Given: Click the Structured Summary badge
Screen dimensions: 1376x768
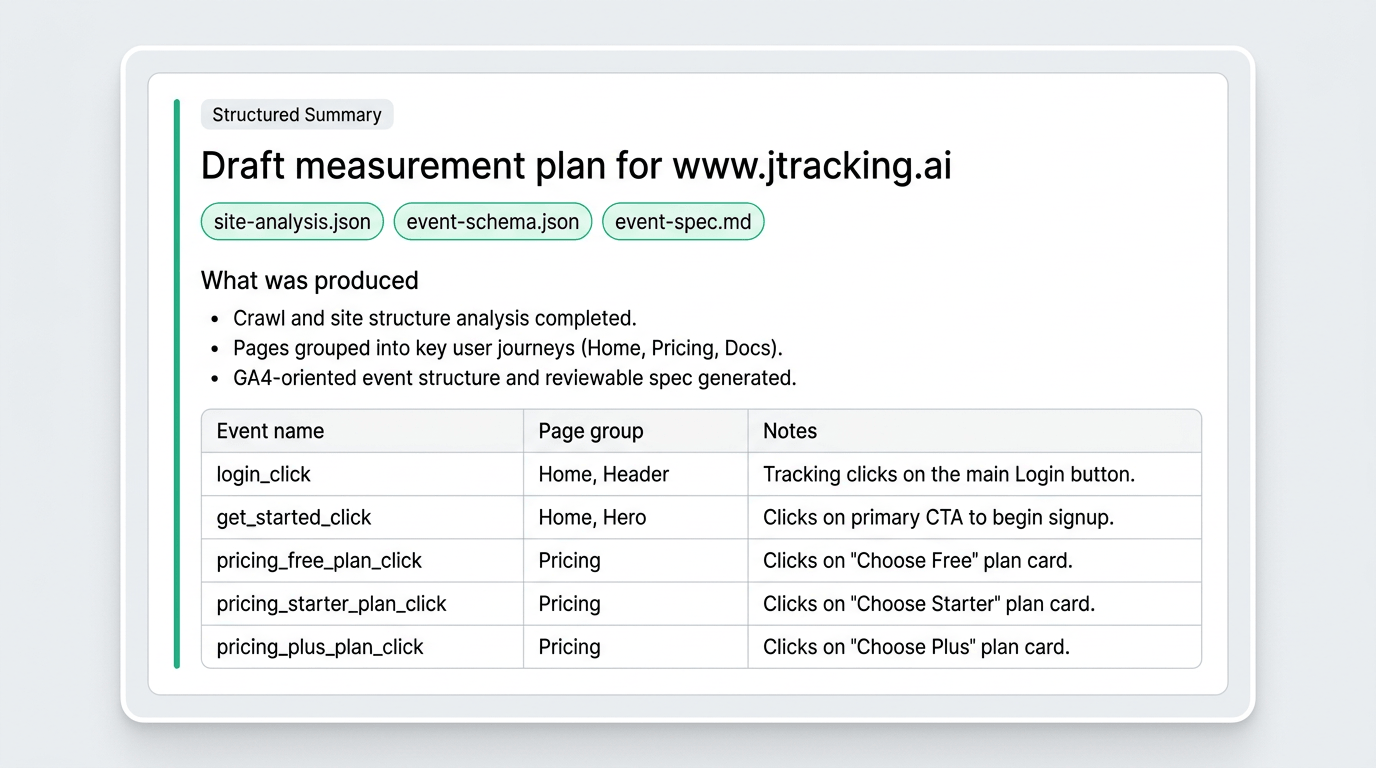Looking at the screenshot, I should [x=296, y=114].
